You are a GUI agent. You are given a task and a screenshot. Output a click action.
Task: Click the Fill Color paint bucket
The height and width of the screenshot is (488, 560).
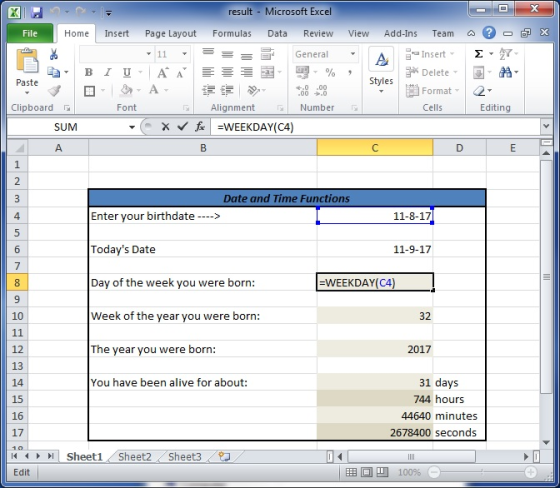(126, 90)
